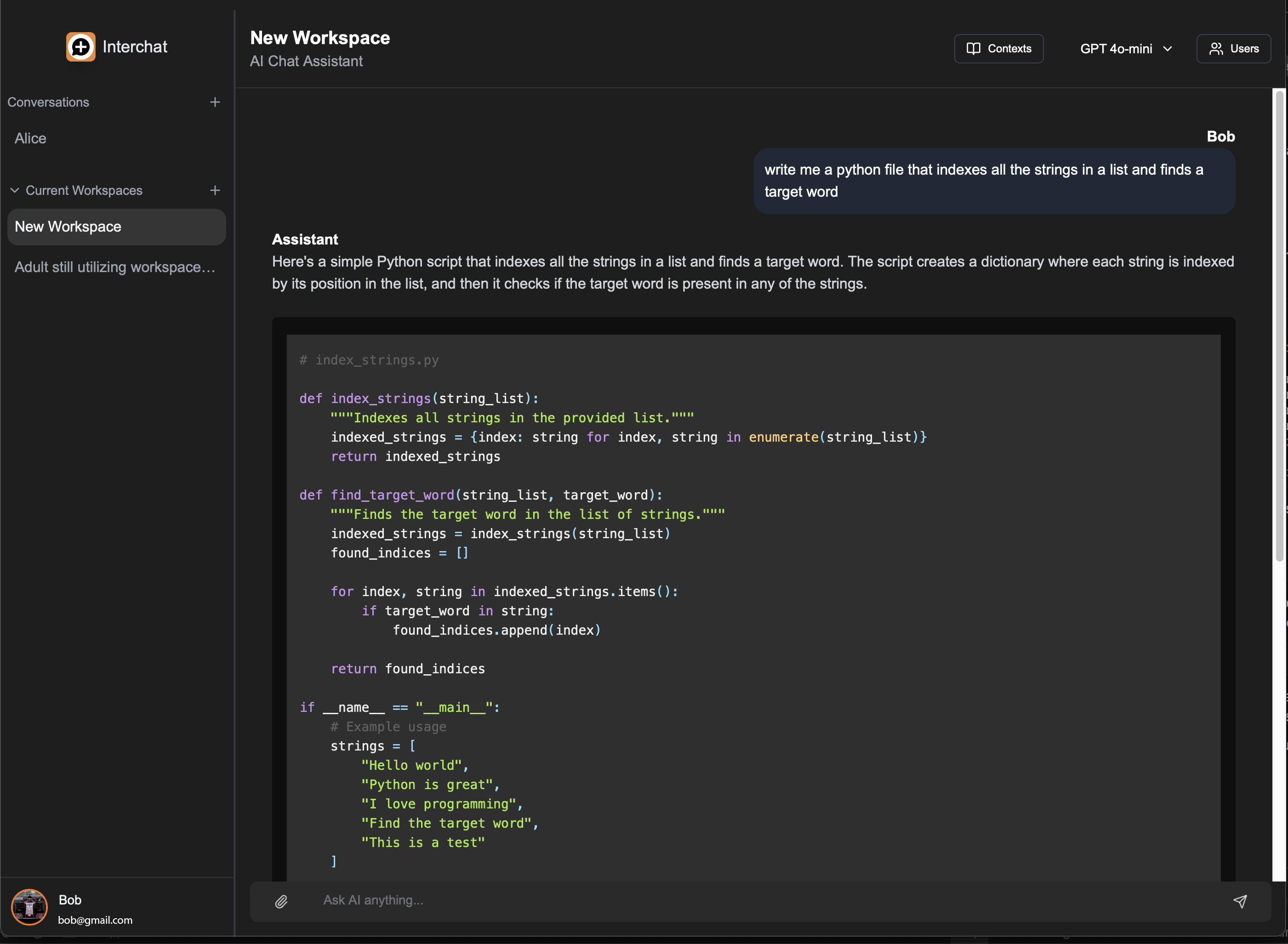The image size is (1288, 944).
Task: Click 'def find_target_word' code line
Action: click(480, 495)
